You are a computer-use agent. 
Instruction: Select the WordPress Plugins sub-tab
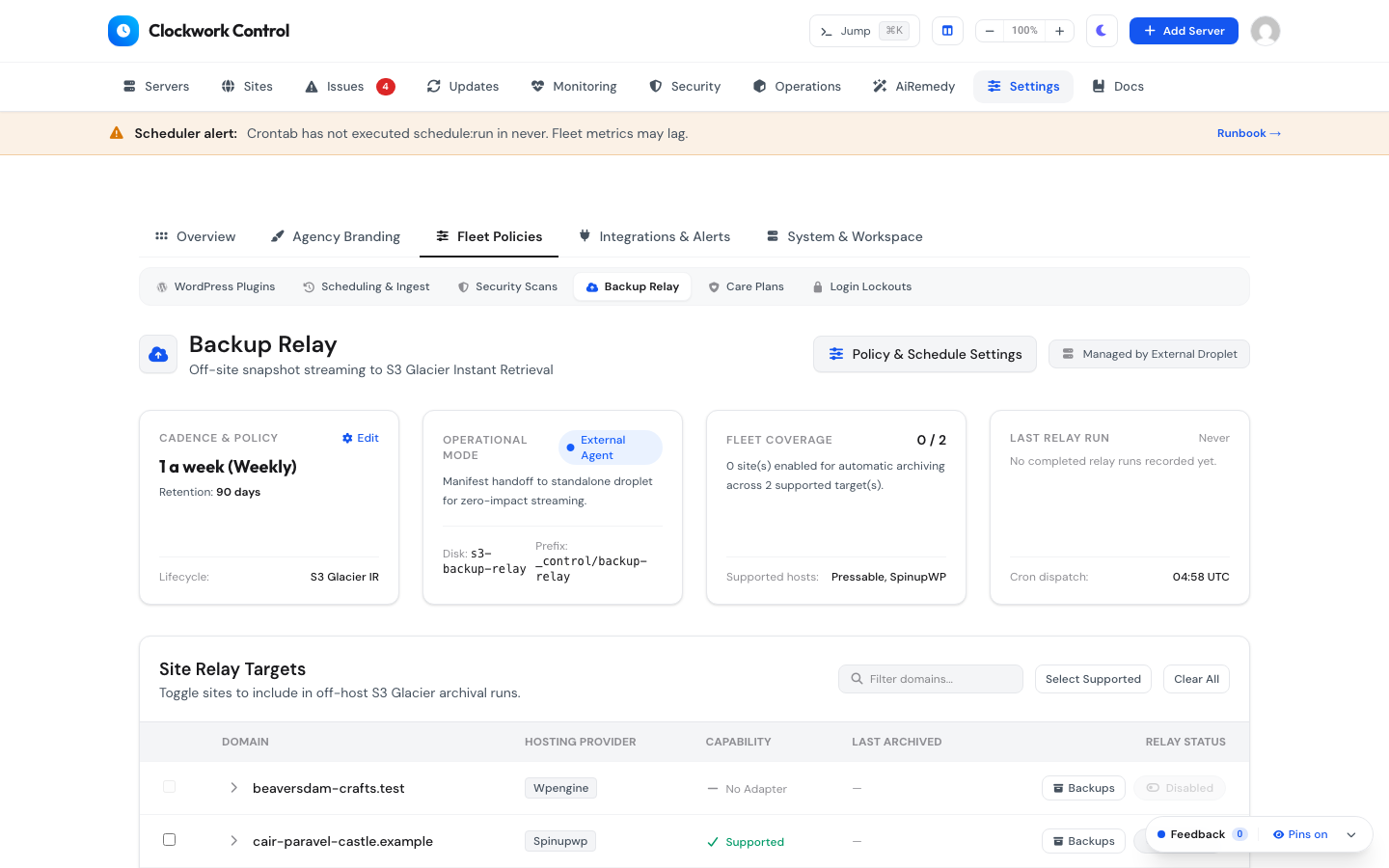click(x=215, y=286)
